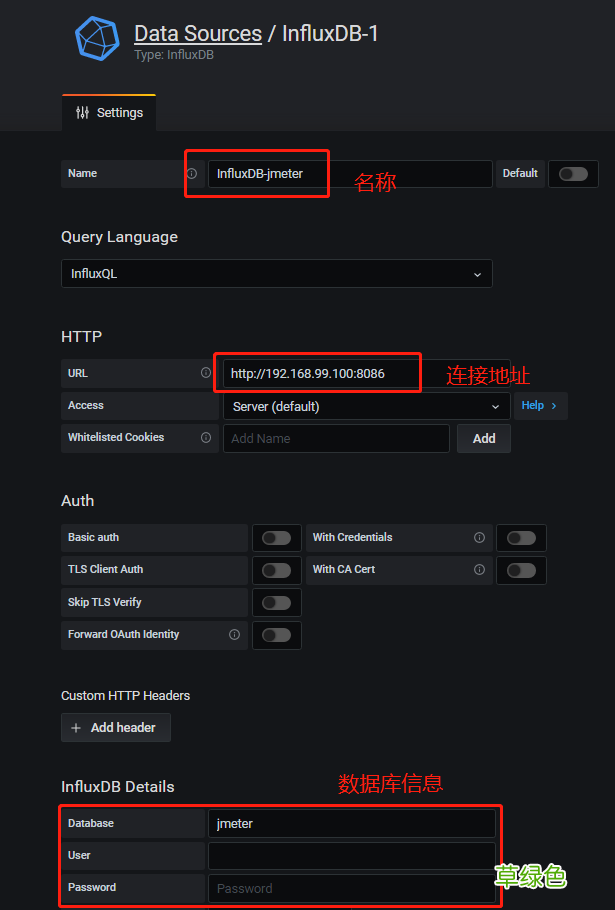The image size is (615, 910).
Task: Click the Whitelisted Cookies info icon
Action: tap(206, 438)
